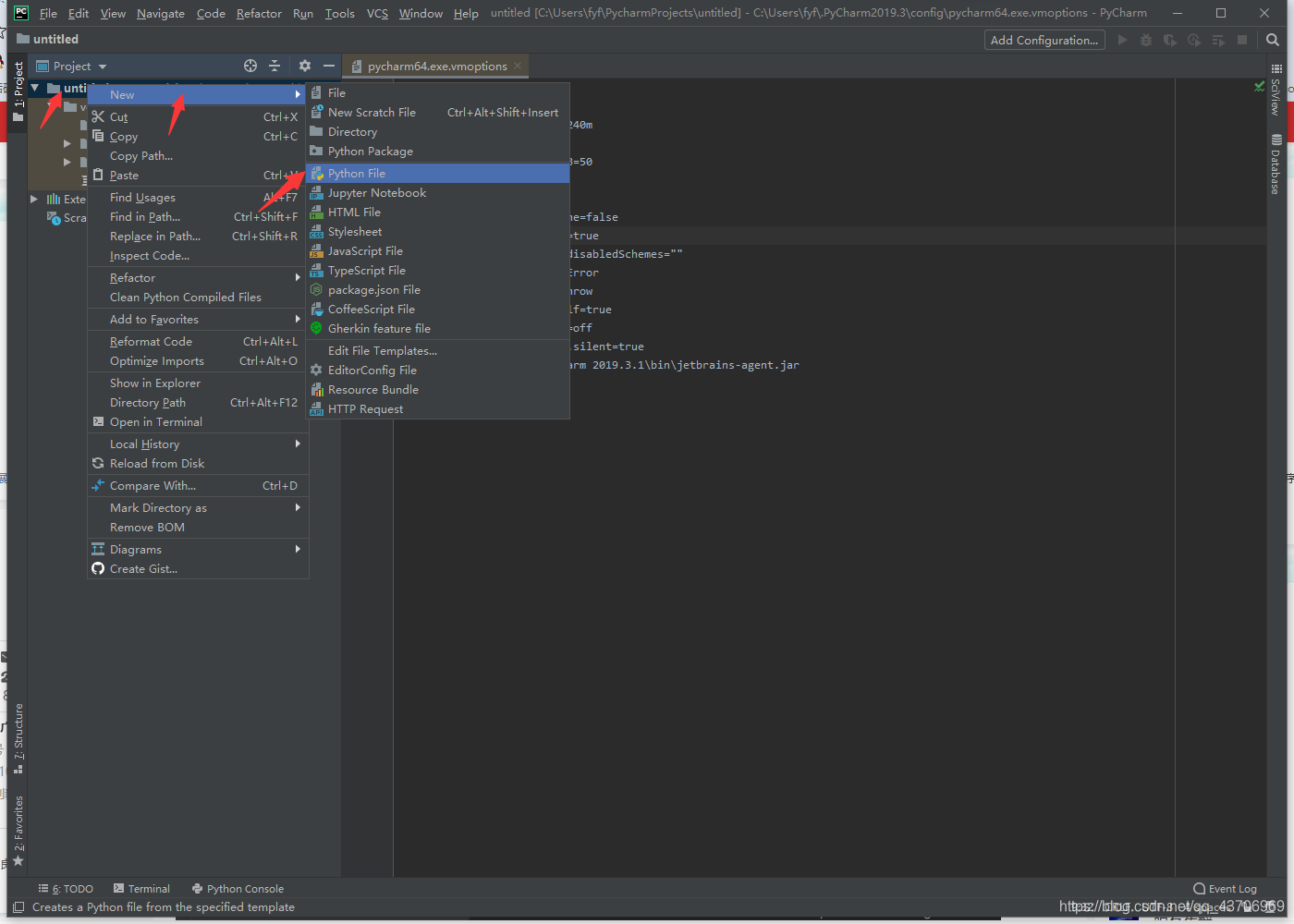Click the Search Everywhere magnifier icon
This screenshot has width=1294, height=924.
(1273, 40)
